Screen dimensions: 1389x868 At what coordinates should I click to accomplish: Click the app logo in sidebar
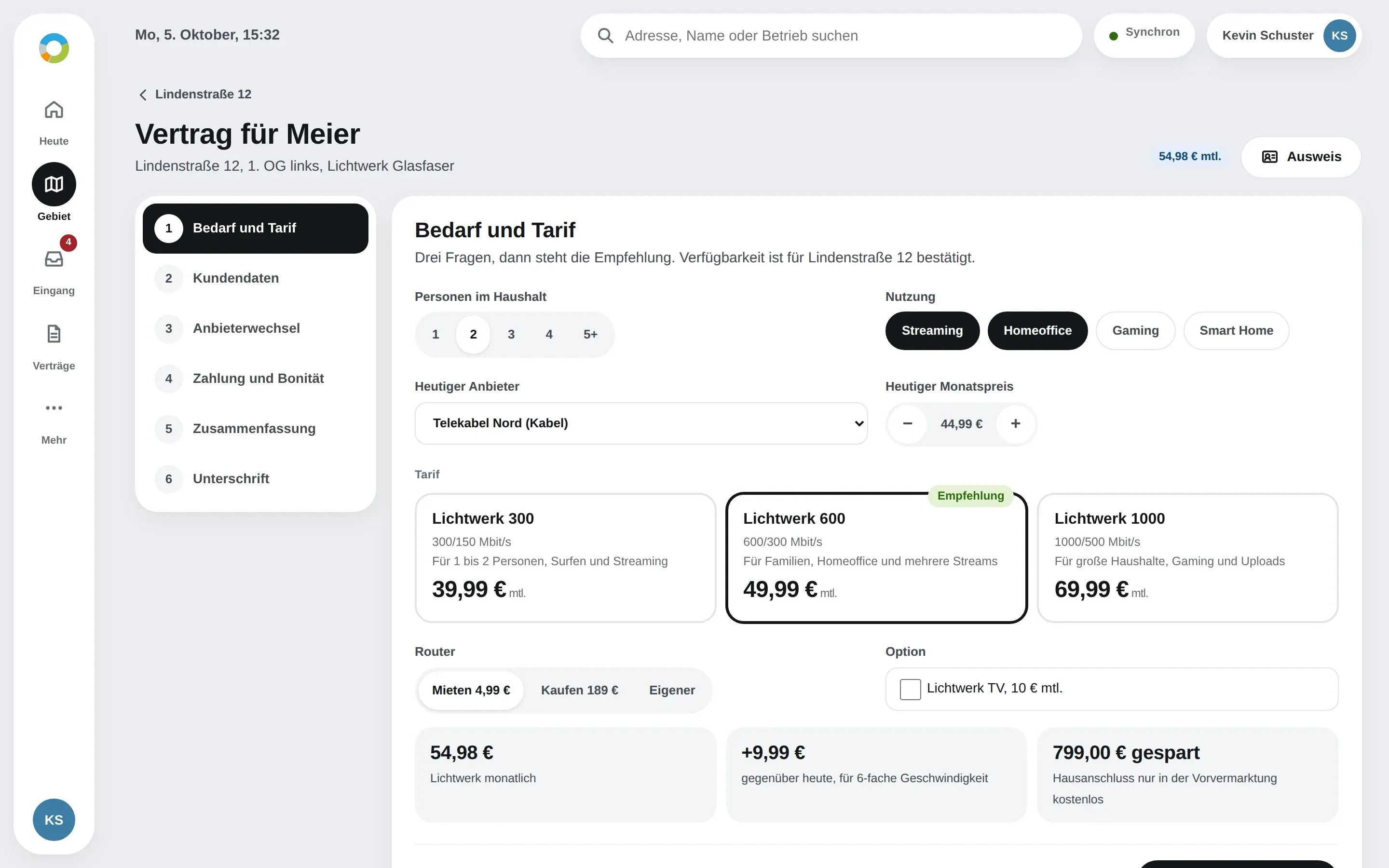54,48
